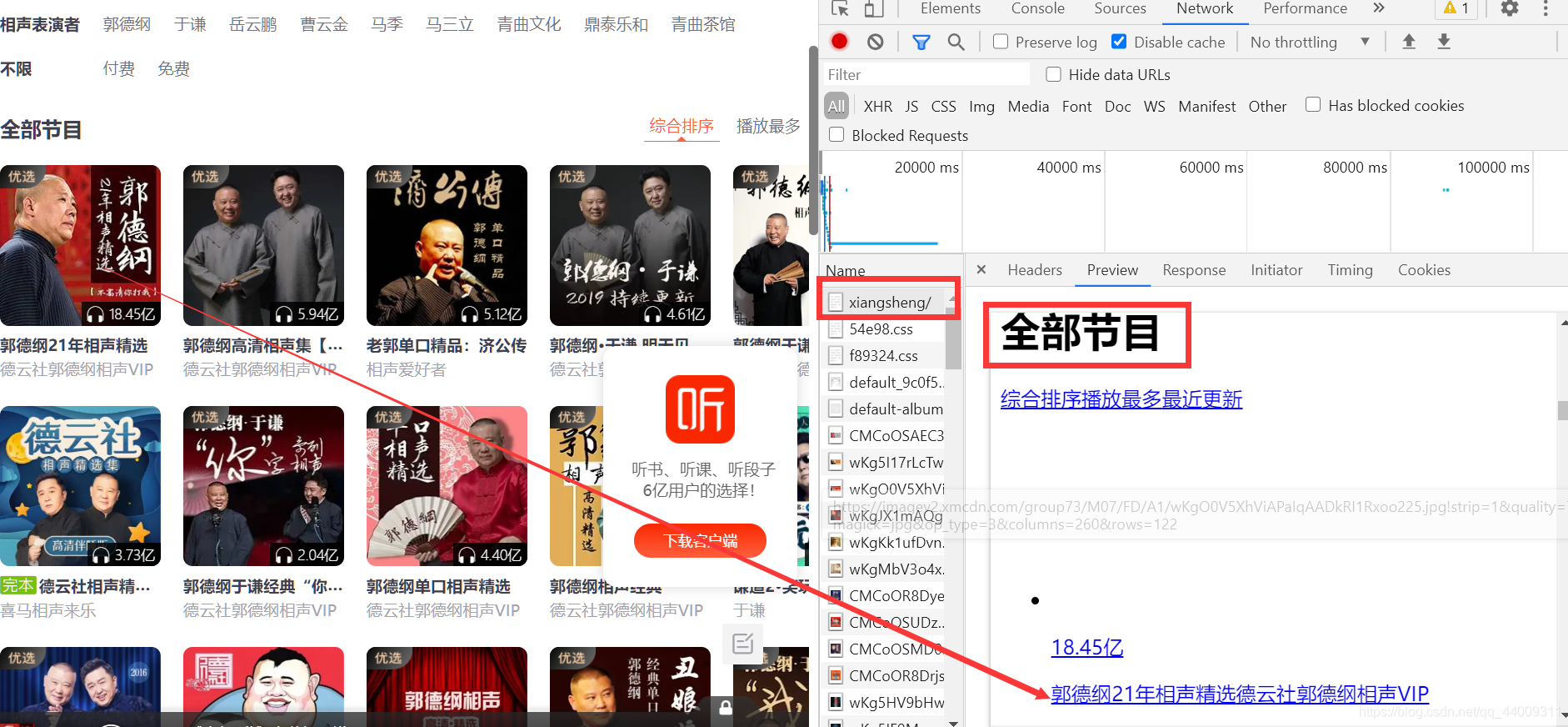The width and height of the screenshot is (1568, 727).
Task: Open network search magnifier
Action: tap(956, 42)
